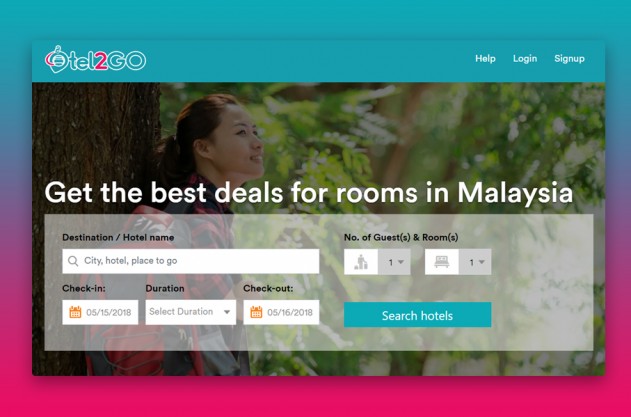Open the number of rooms dropdown
This screenshot has height=417, width=631.
point(475,262)
